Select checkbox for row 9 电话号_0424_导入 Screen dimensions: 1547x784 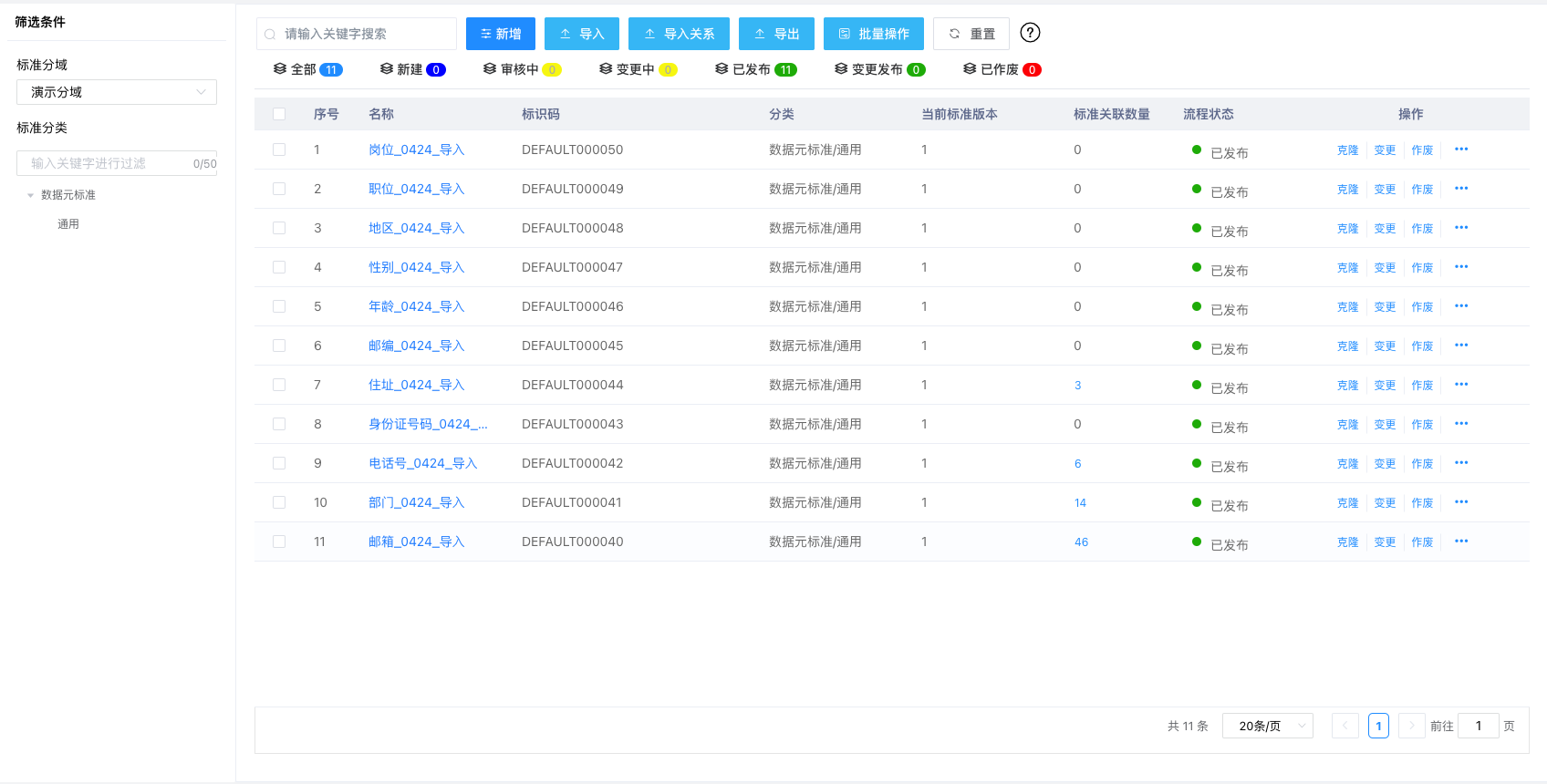pos(279,463)
